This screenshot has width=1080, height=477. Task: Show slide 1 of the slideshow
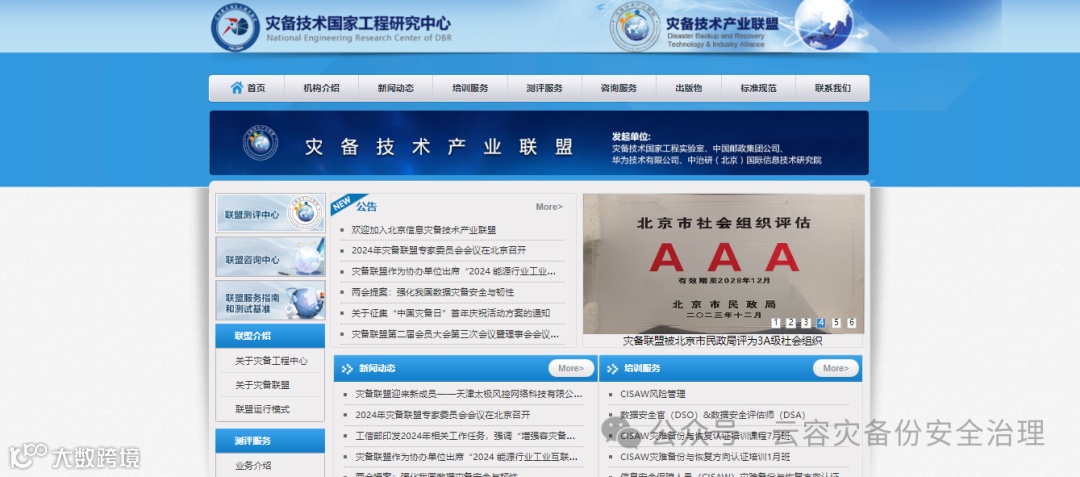pos(776,323)
